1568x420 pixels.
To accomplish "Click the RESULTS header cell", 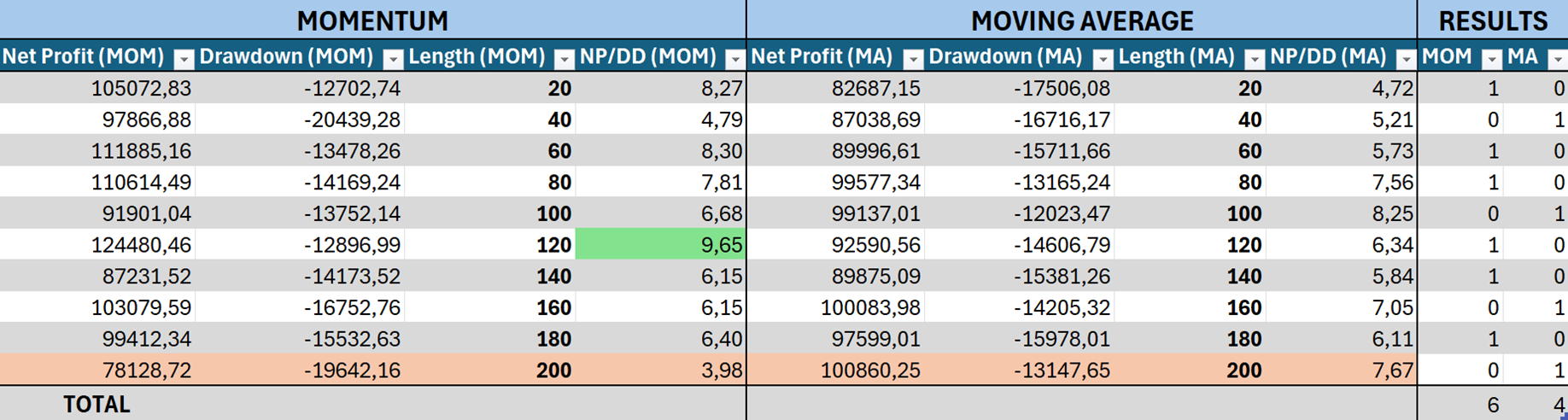I will point(1492,20).
